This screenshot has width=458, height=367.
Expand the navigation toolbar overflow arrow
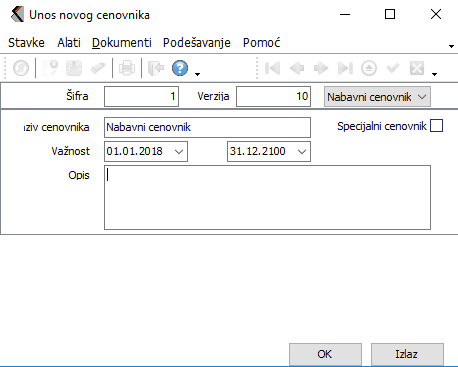tap(434, 74)
